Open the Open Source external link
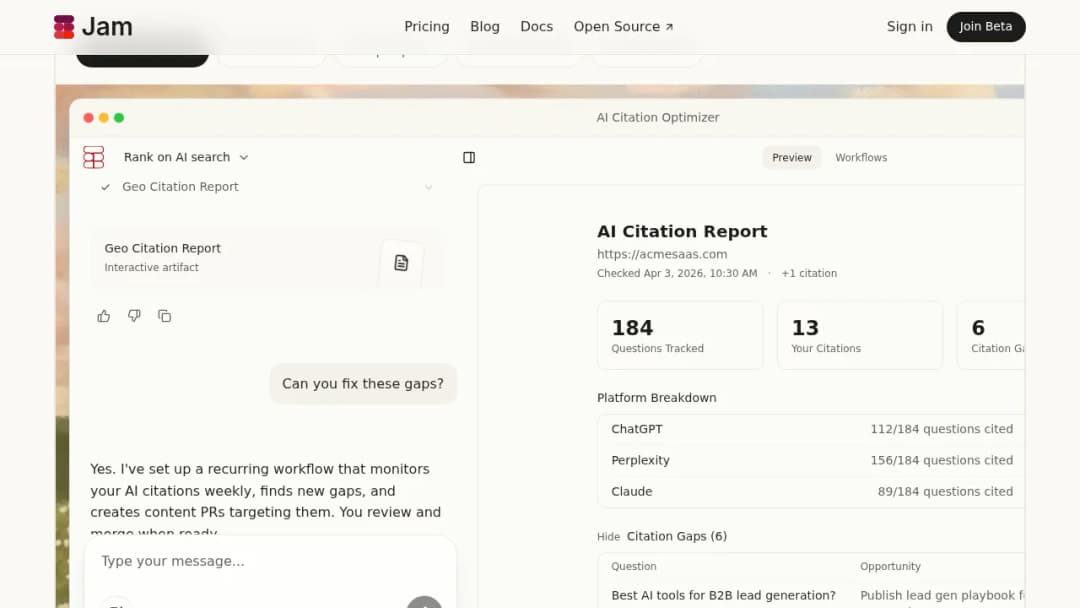Viewport: 1080px width, 608px height. point(623,27)
